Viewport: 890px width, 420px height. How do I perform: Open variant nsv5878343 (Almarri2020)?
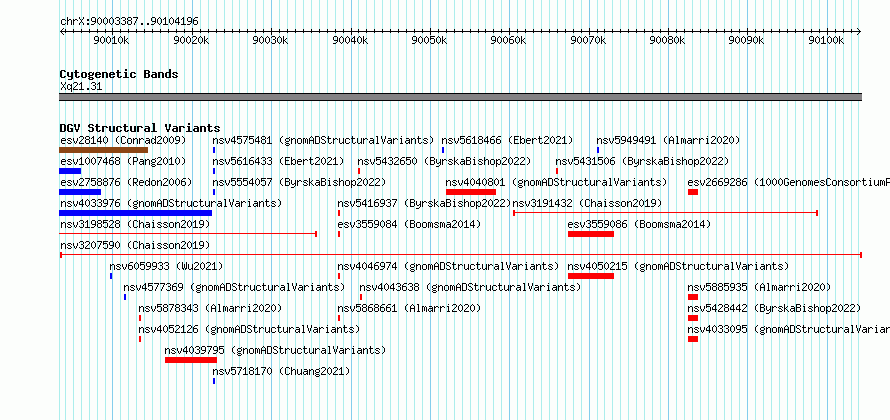pyautogui.click(x=210, y=308)
